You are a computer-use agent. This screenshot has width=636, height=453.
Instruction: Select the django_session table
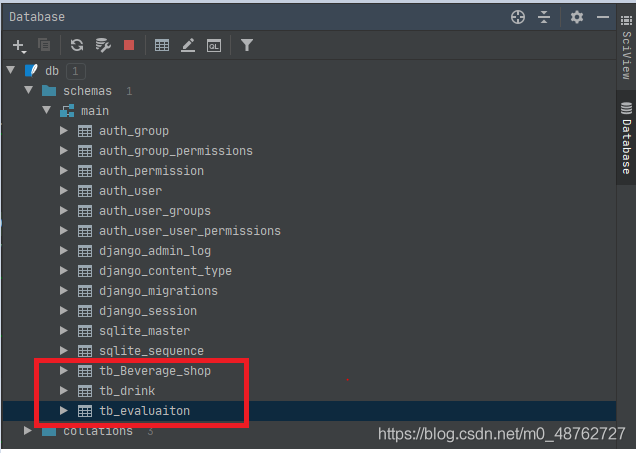click(148, 311)
